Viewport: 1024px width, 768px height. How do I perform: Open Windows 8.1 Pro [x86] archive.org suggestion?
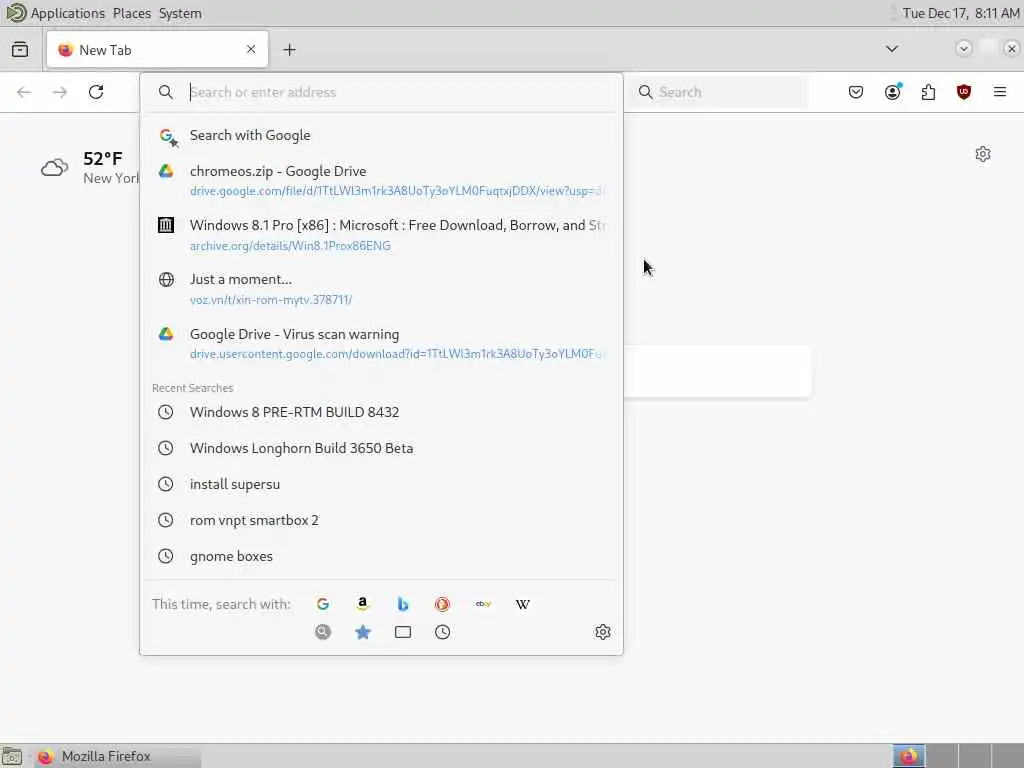[381, 234]
